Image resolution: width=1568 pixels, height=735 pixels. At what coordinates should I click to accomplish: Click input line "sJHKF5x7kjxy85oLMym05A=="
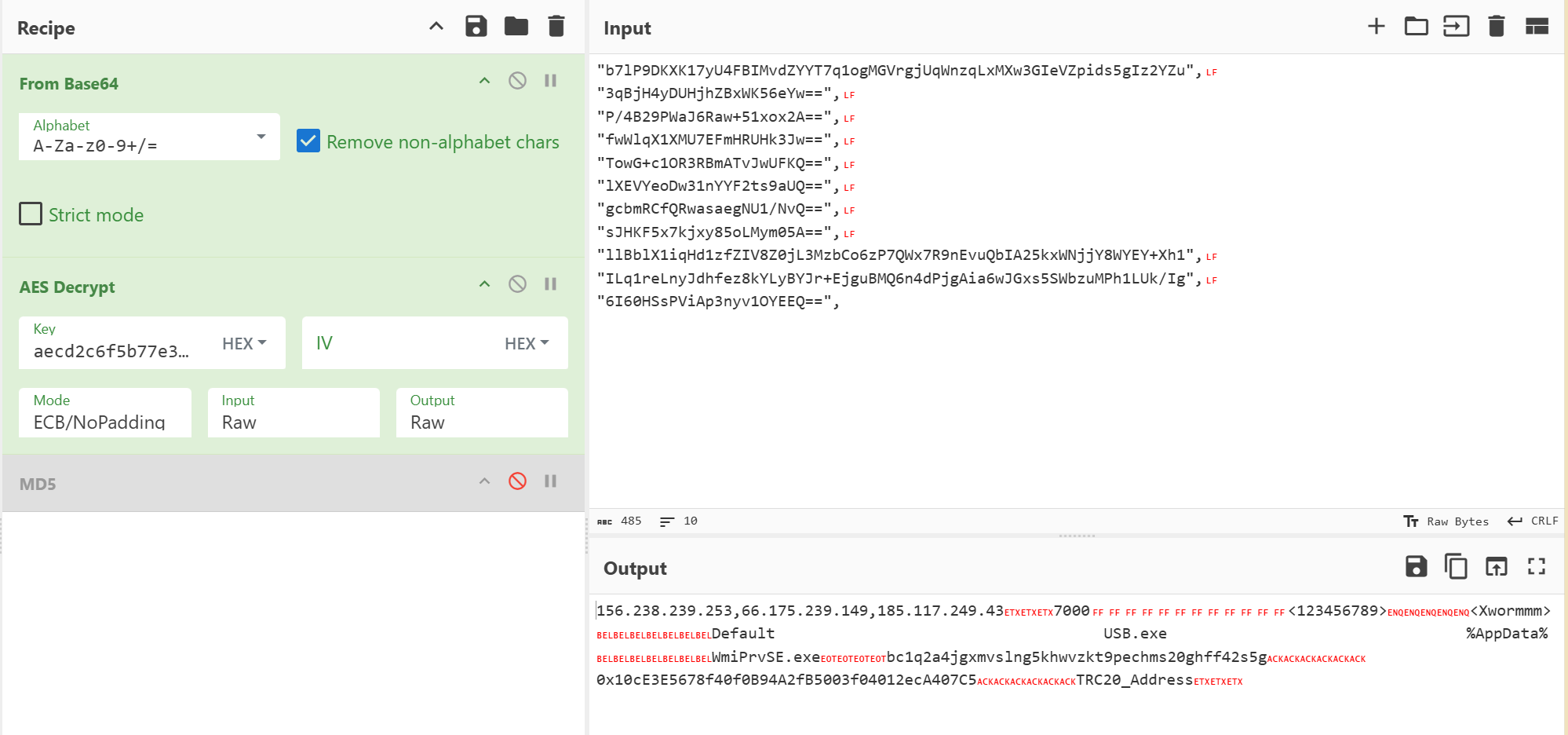[x=719, y=232]
